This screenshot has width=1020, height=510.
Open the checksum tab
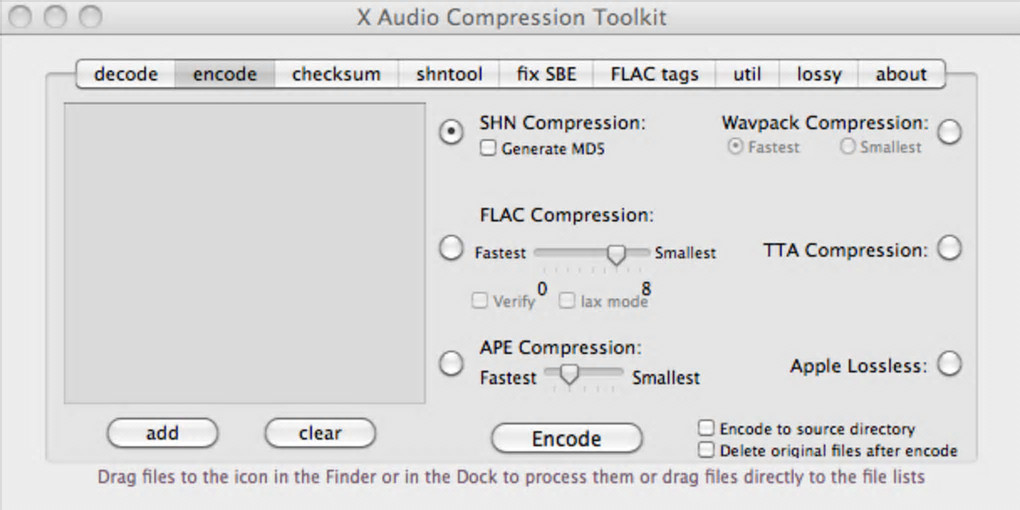(x=336, y=74)
